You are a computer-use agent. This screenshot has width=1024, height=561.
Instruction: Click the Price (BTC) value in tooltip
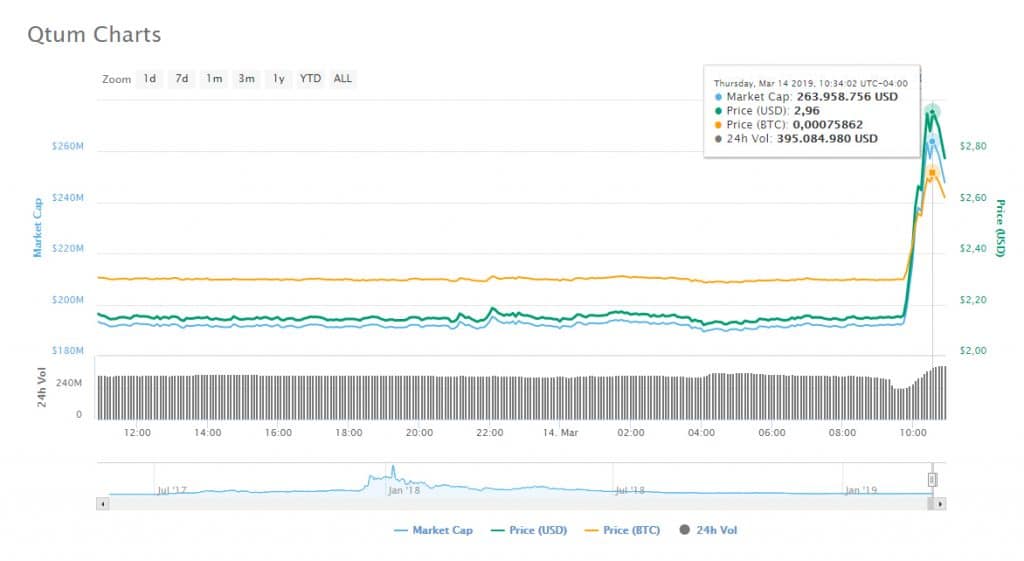(x=827, y=125)
